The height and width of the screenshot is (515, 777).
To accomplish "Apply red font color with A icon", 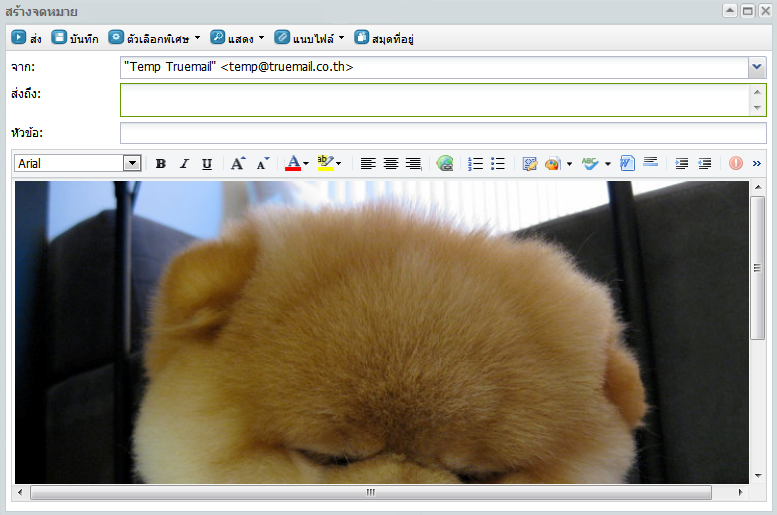I will coord(293,163).
